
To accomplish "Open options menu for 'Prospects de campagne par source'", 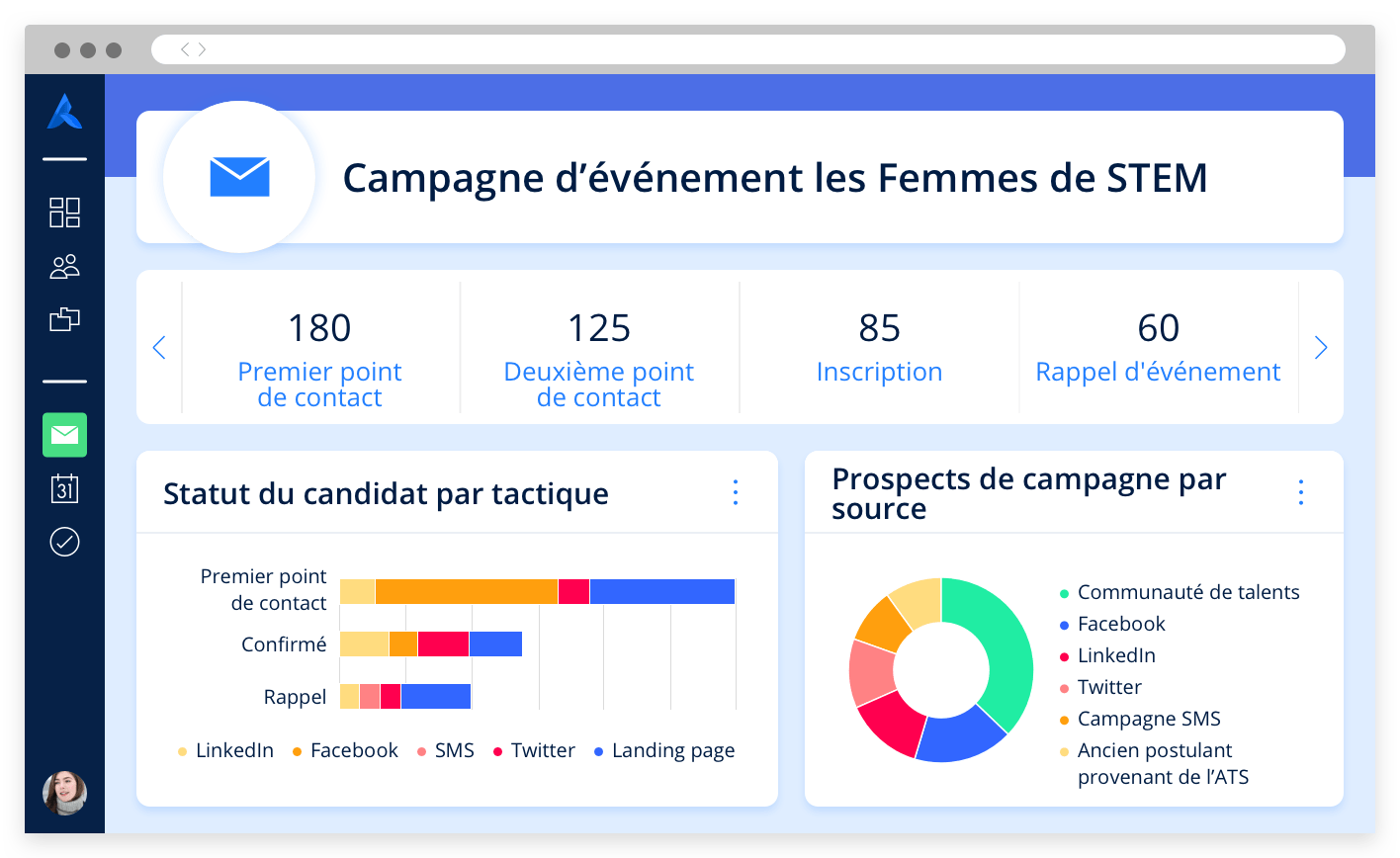I will 1301,492.
